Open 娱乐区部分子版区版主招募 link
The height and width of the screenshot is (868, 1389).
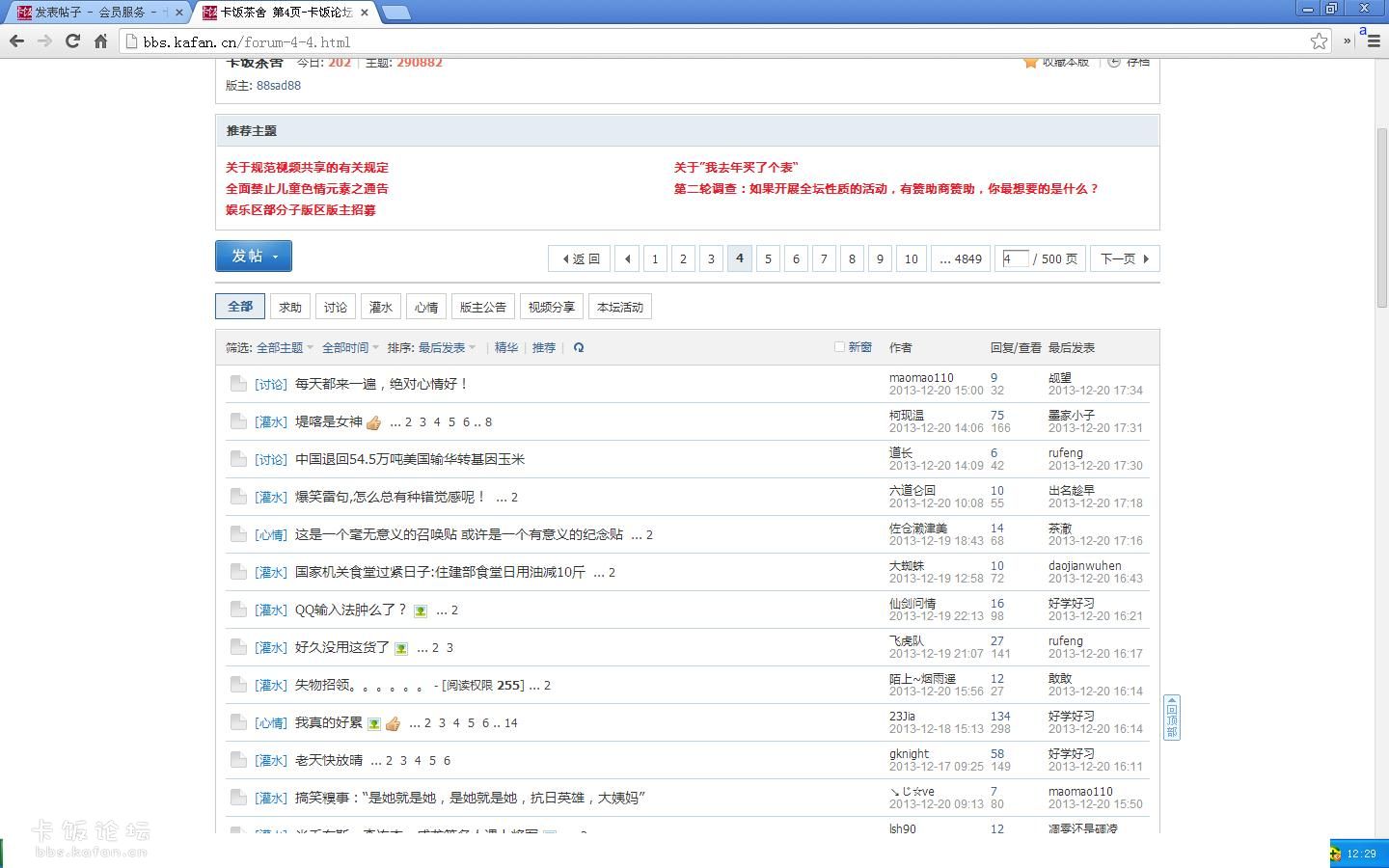point(301,209)
